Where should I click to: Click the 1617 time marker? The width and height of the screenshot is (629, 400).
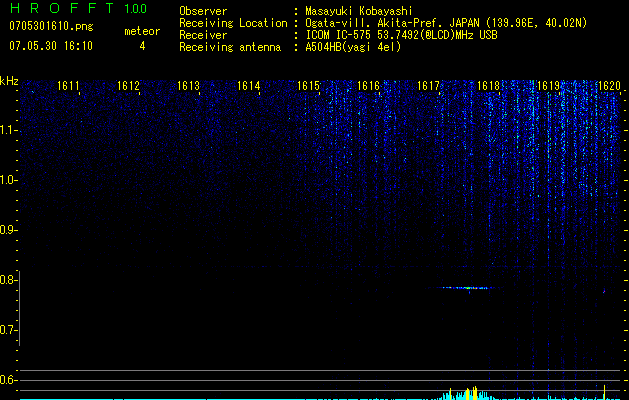pos(428,85)
